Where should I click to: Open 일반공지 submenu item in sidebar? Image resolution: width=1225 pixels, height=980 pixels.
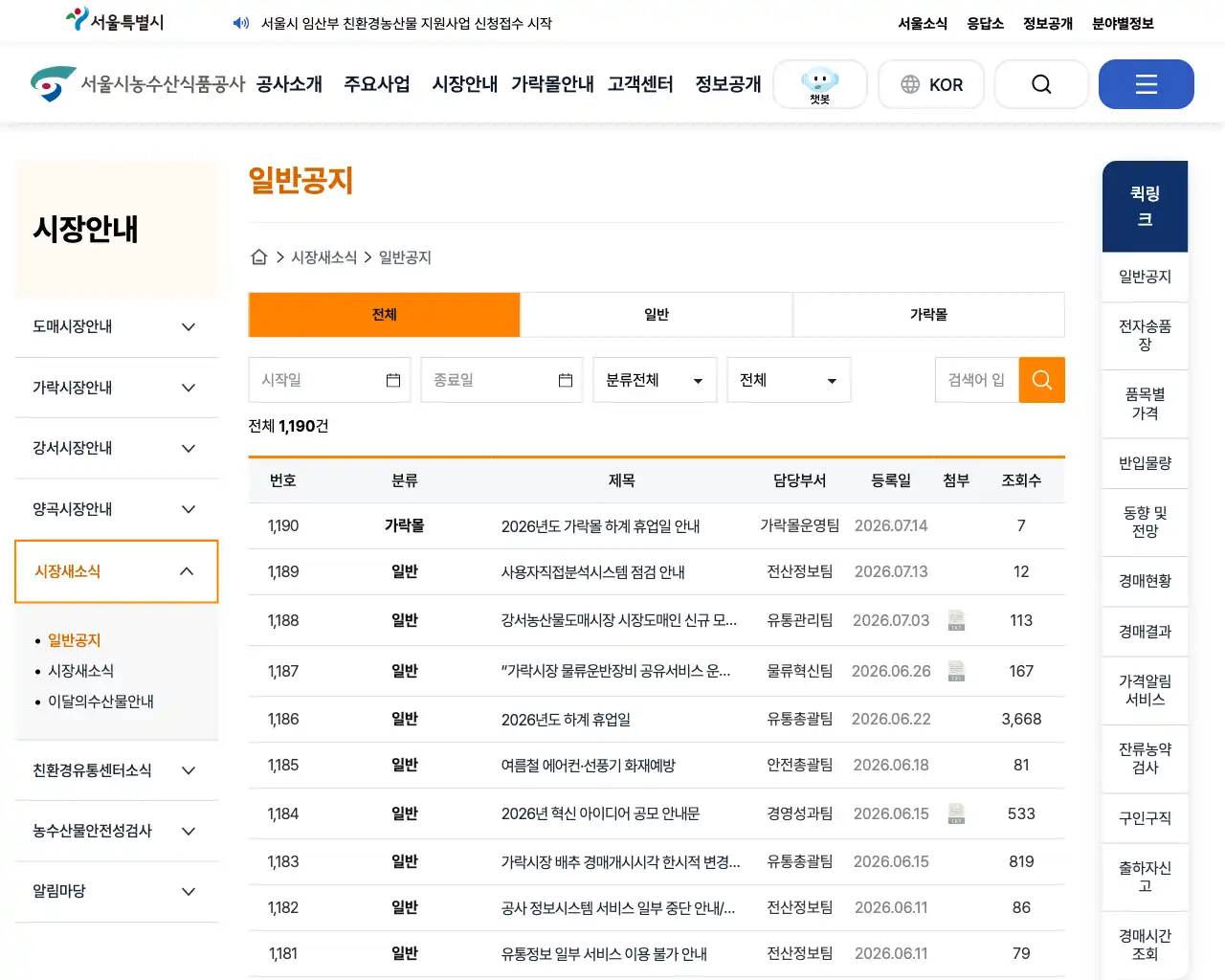pos(75,640)
